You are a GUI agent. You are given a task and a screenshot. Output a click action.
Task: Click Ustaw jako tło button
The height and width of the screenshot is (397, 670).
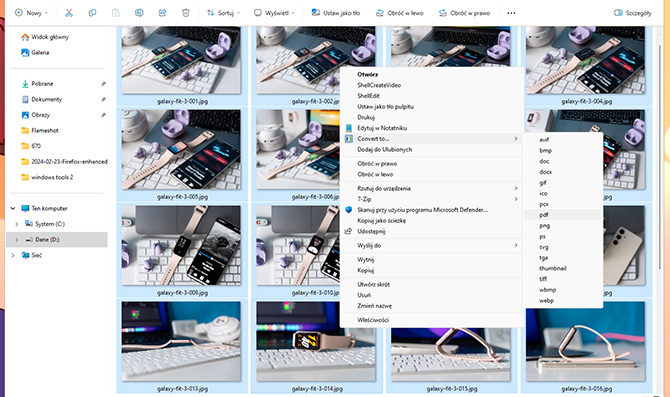[336, 13]
